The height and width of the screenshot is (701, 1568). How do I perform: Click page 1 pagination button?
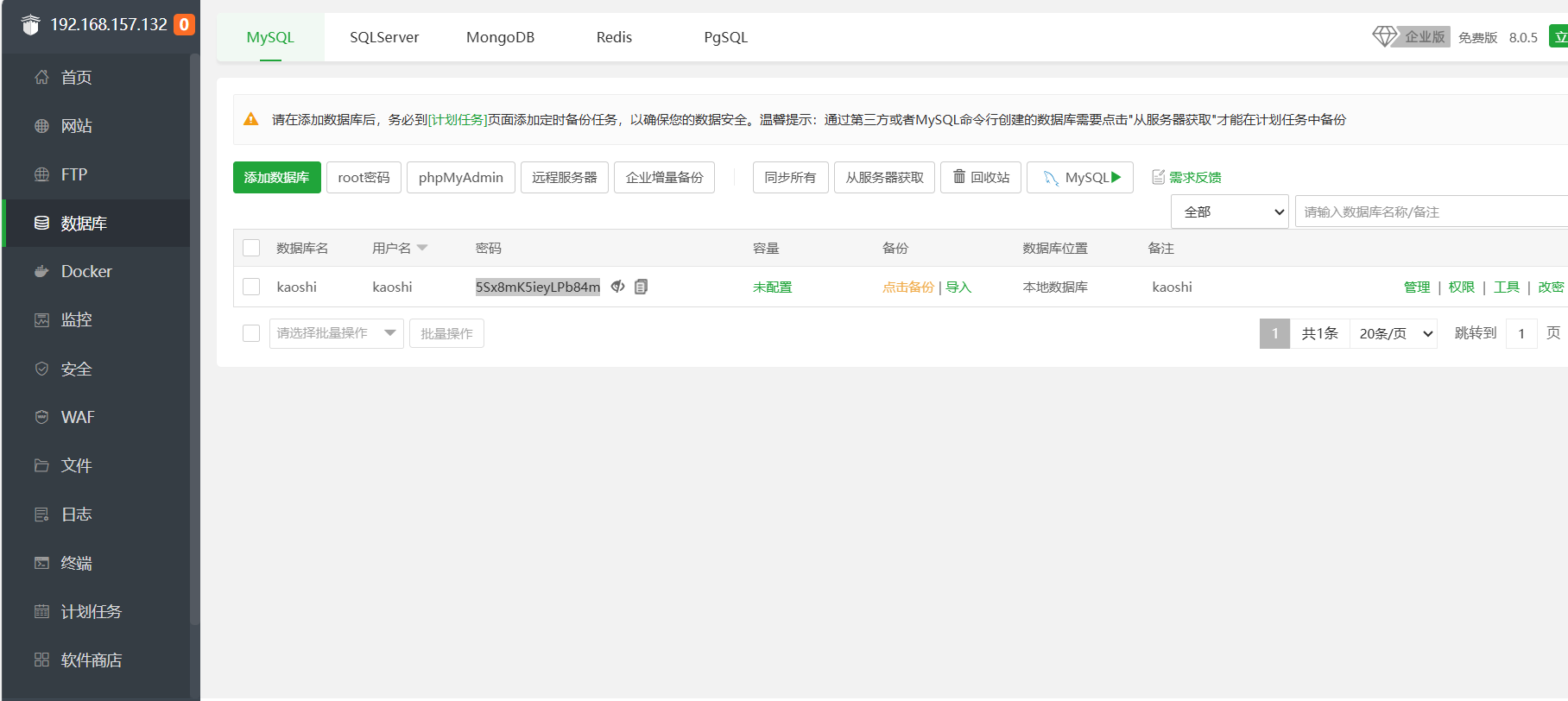pos(1274,333)
